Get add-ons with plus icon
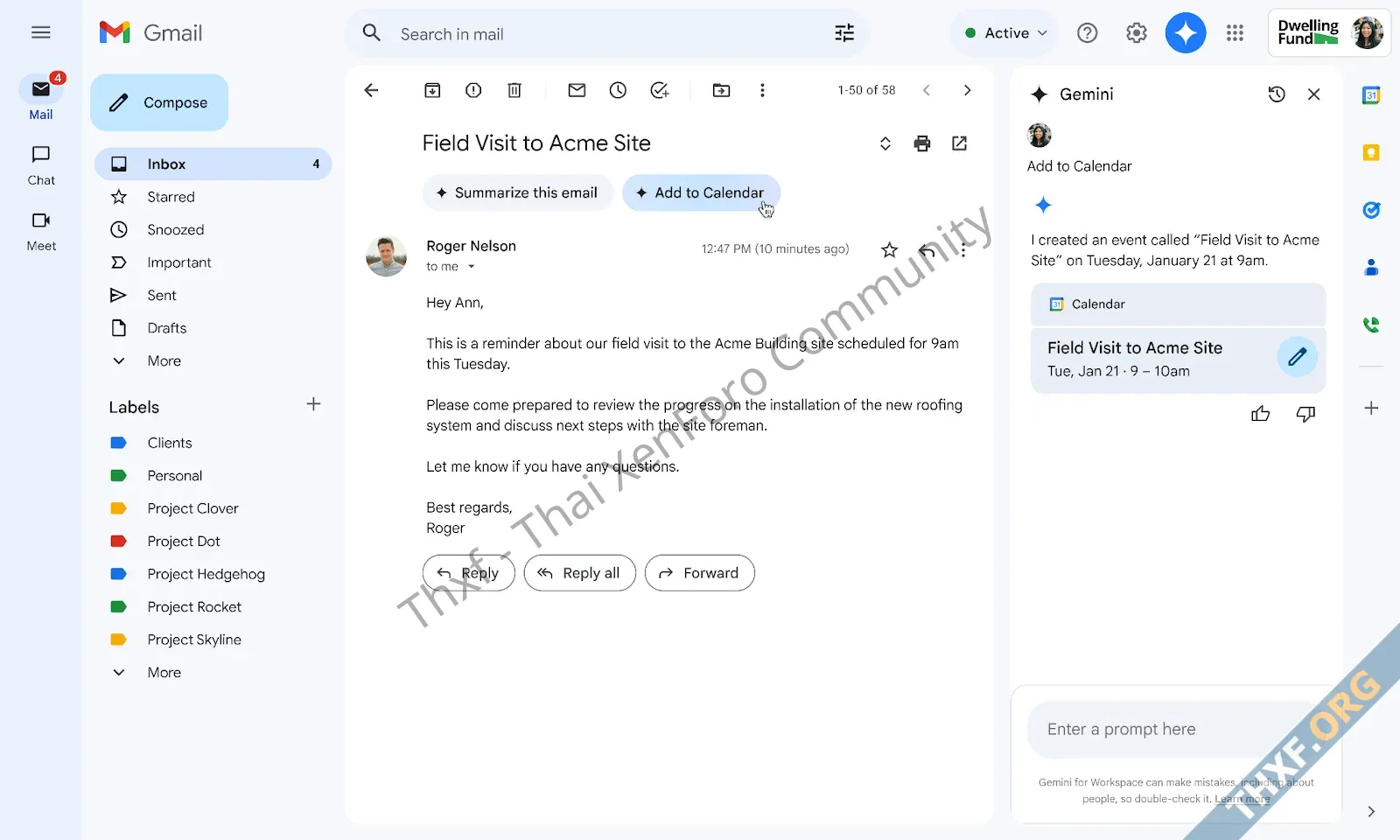Image resolution: width=1400 pixels, height=840 pixels. coord(1371,409)
